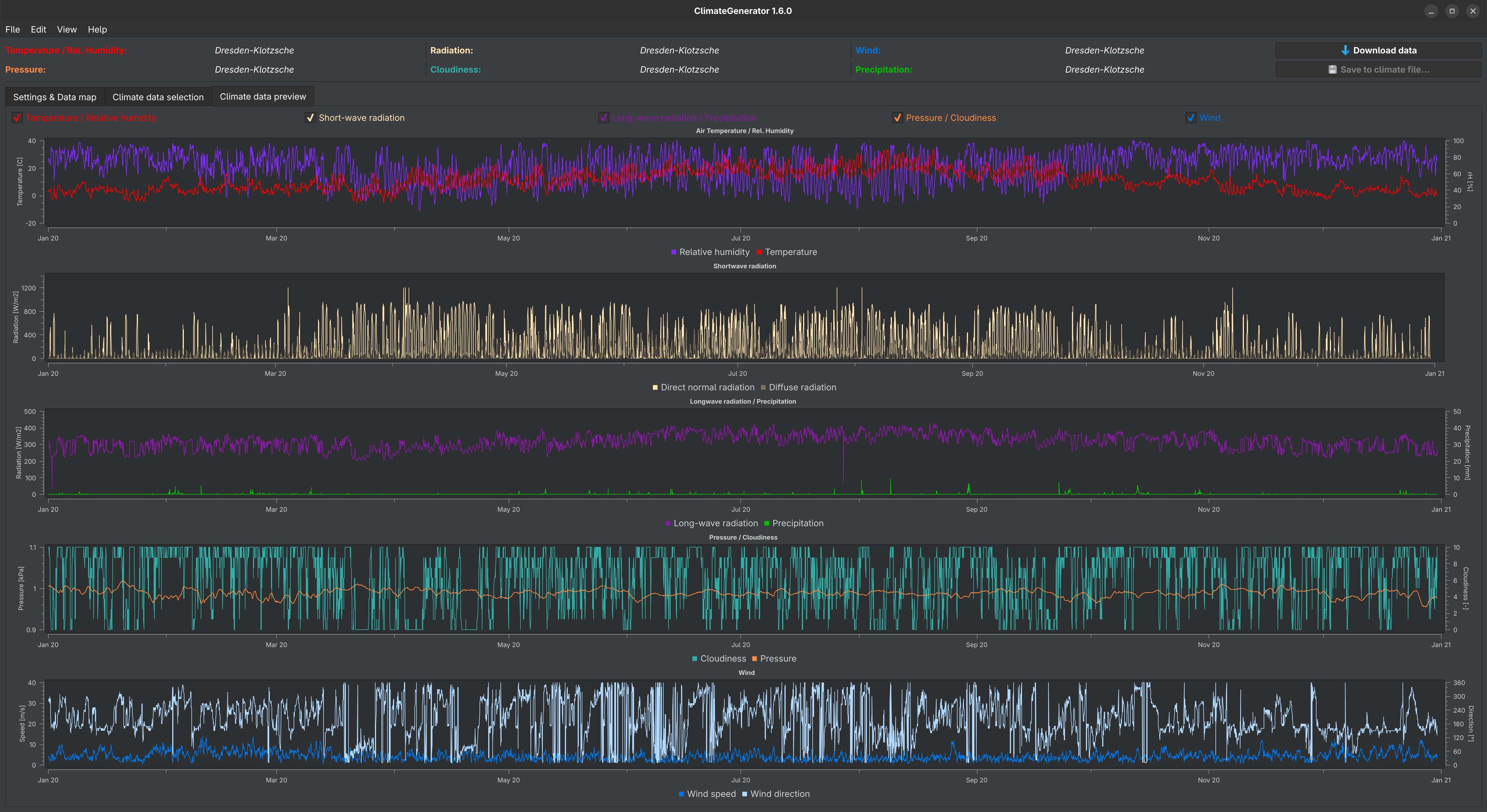Viewport: 1487px width, 812px height.
Task: Switch to Settings & Data map tab
Action: [x=54, y=97]
